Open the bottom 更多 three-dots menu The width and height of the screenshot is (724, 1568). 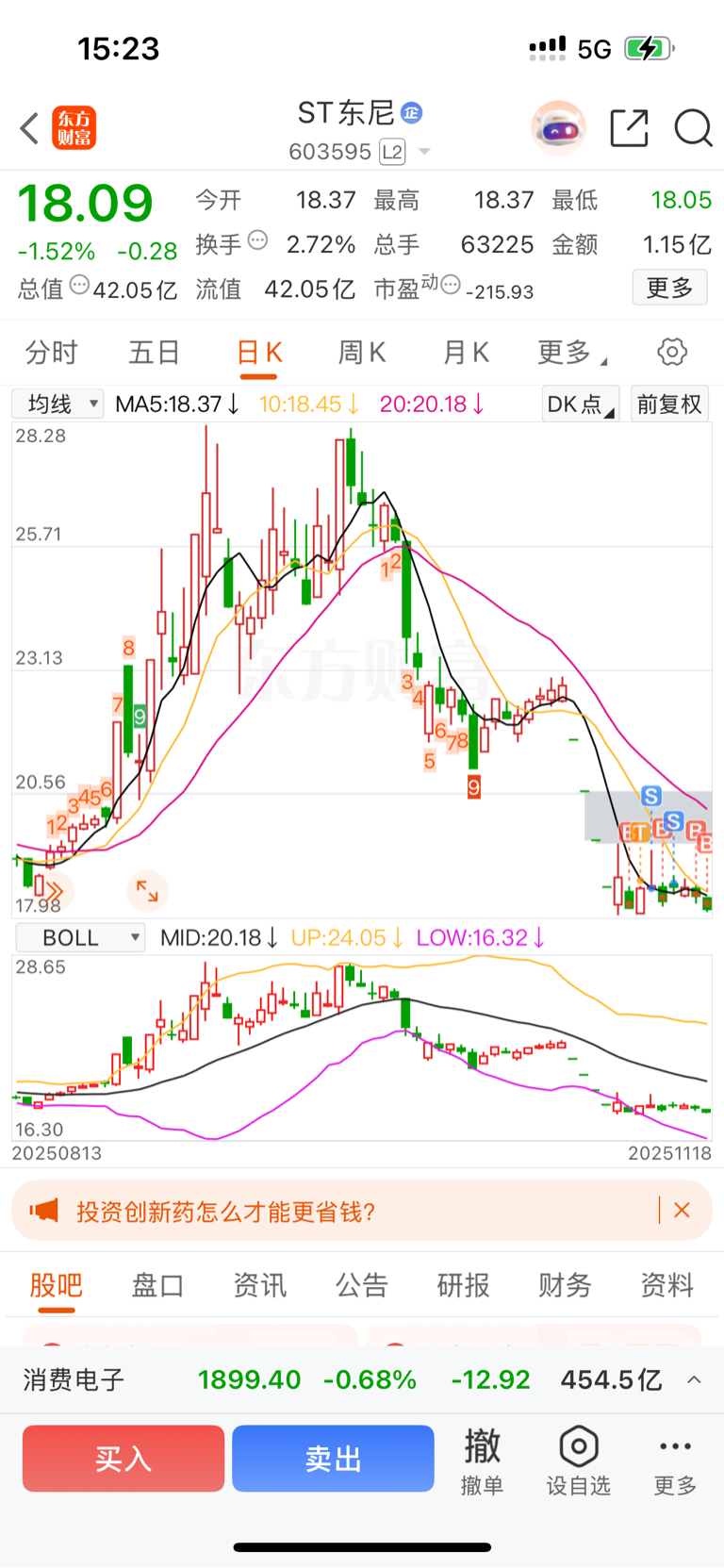point(675,1461)
